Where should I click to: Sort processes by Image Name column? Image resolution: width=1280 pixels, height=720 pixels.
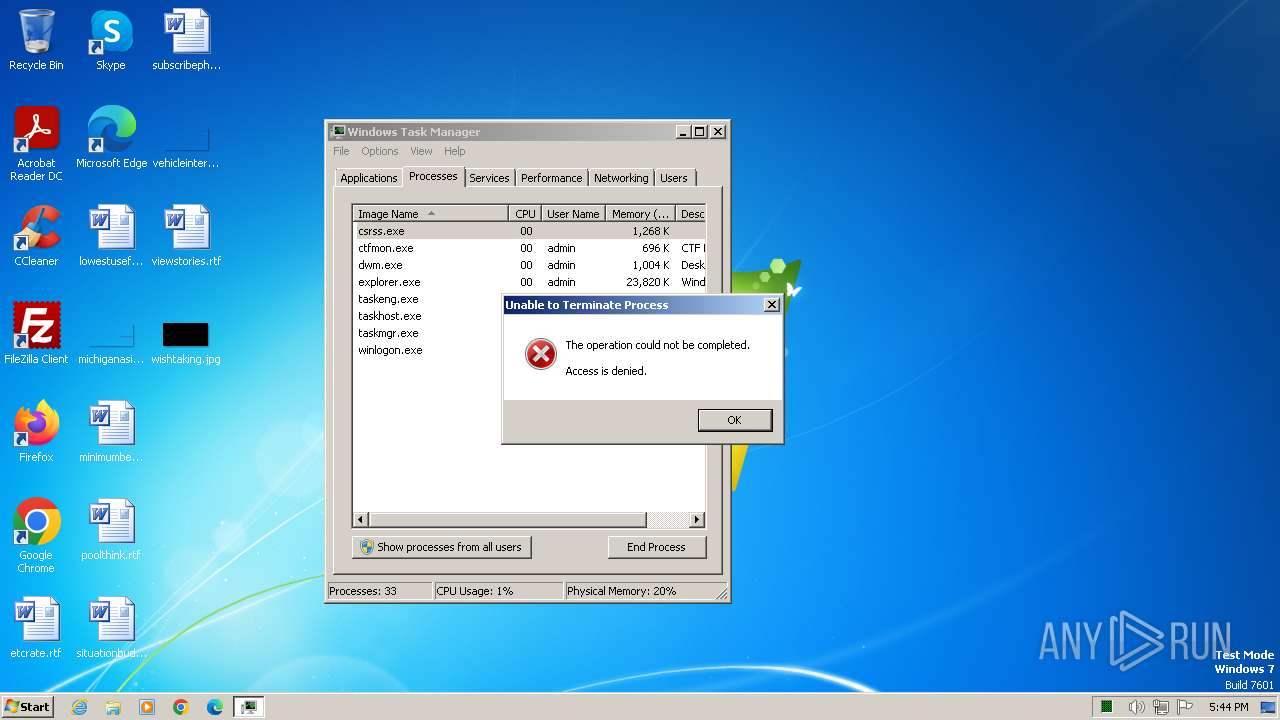click(430, 214)
